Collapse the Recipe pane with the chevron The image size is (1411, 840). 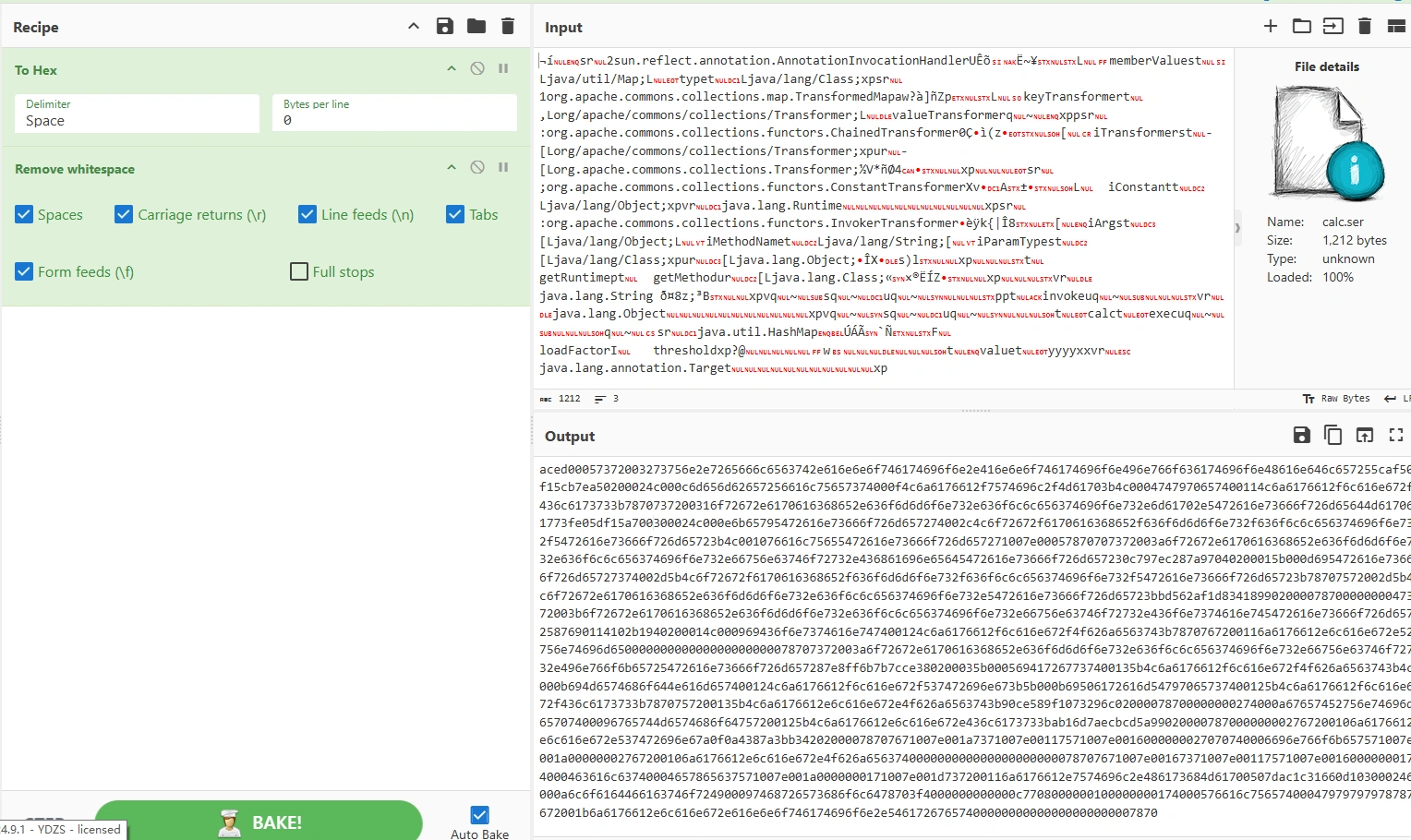pyautogui.click(x=414, y=26)
